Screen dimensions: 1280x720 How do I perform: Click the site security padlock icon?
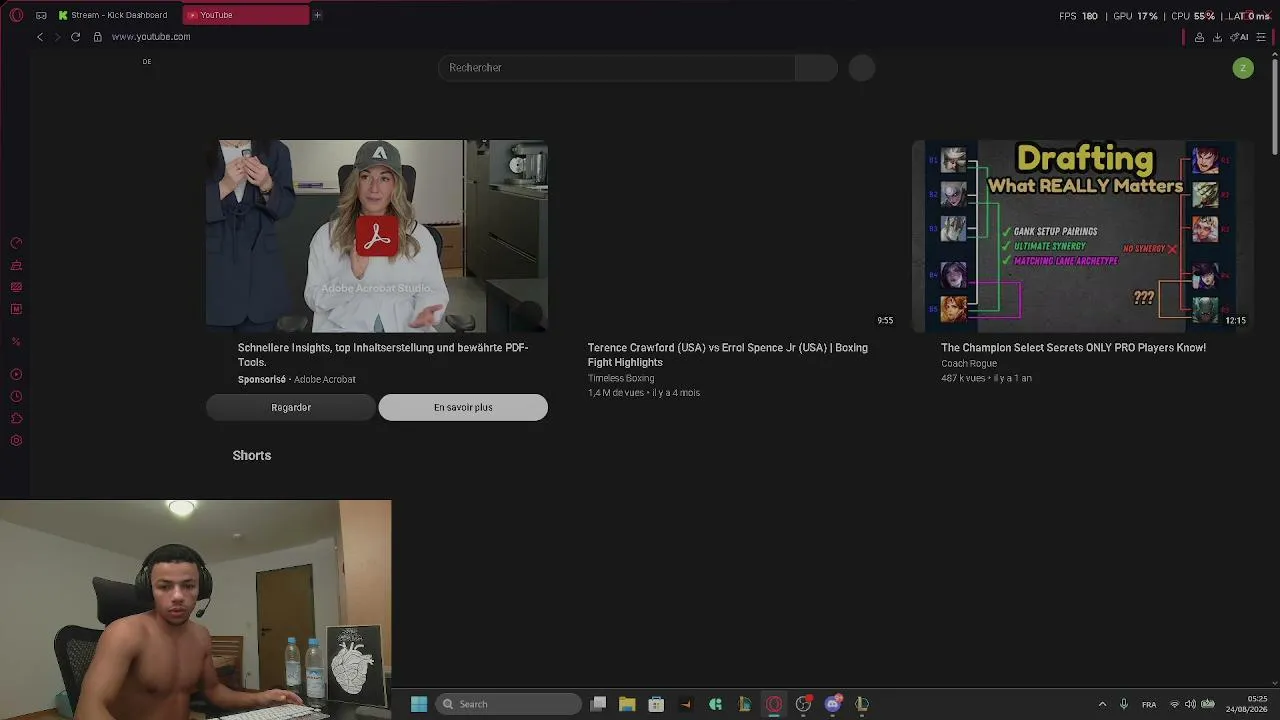pos(97,37)
